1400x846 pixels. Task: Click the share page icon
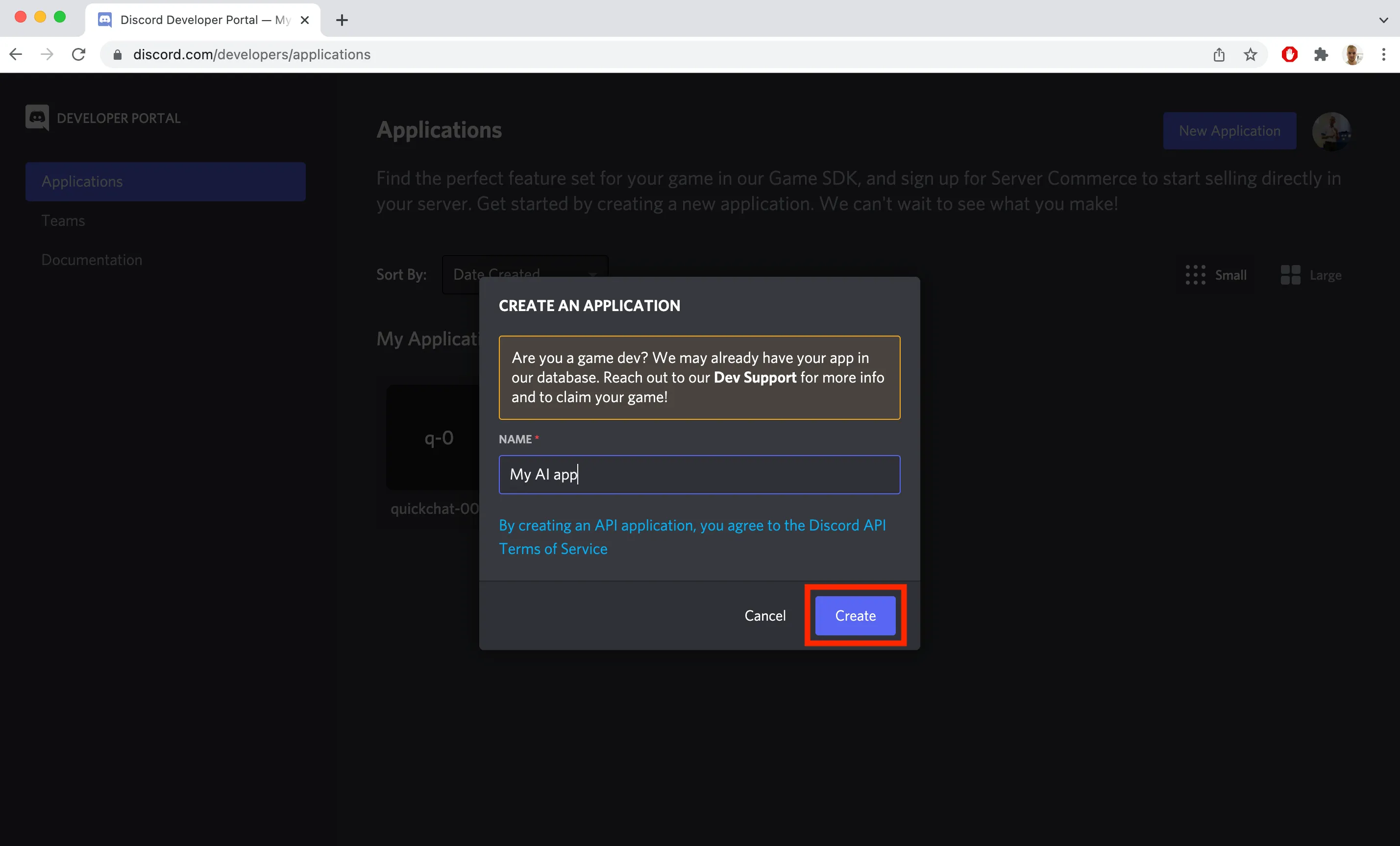coord(1219,54)
